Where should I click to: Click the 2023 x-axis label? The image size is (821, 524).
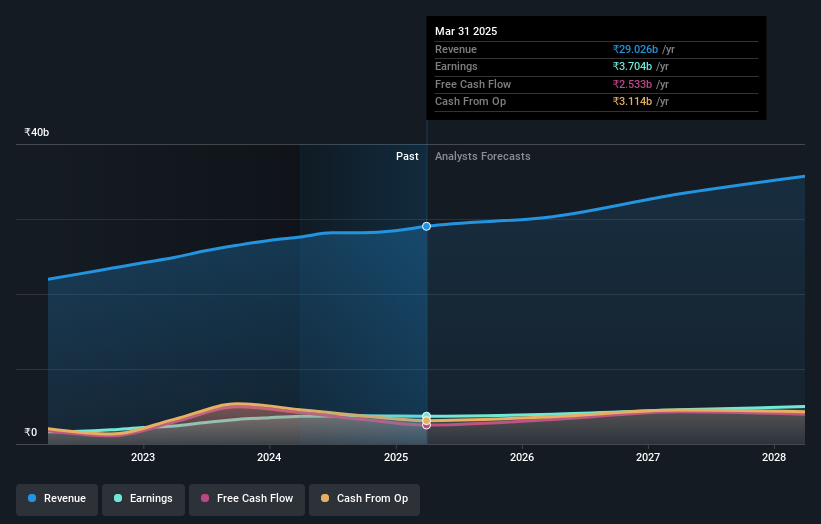[143, 458]
